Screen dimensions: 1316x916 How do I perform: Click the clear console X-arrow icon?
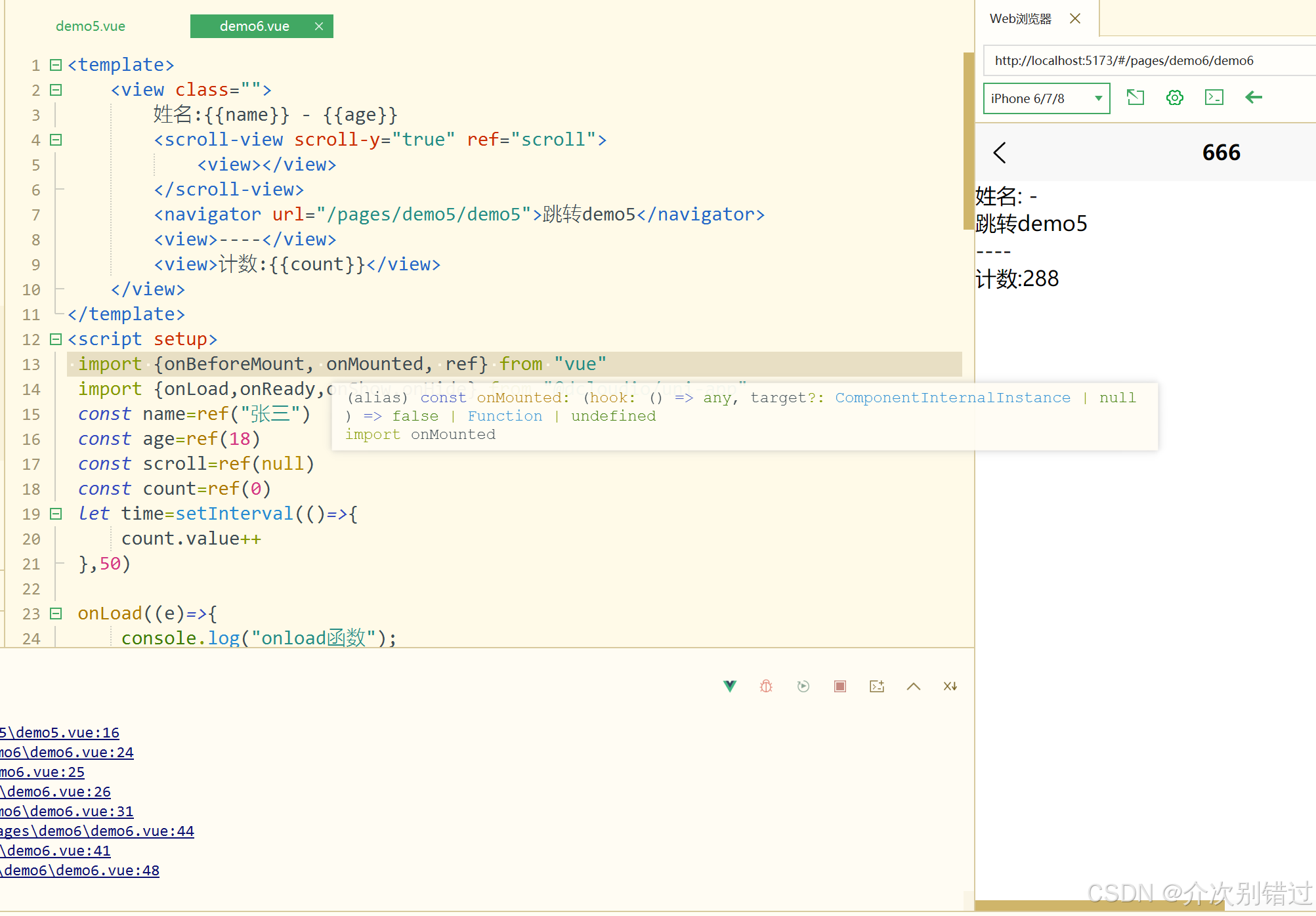950,686
